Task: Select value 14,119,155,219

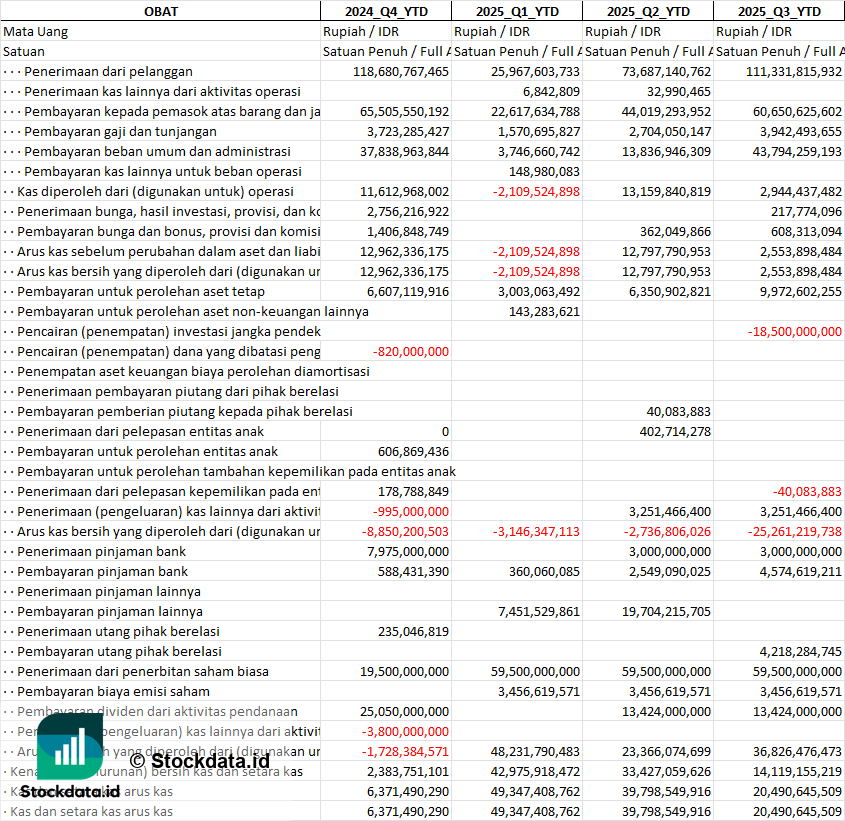Action: [x=797, y=770]
